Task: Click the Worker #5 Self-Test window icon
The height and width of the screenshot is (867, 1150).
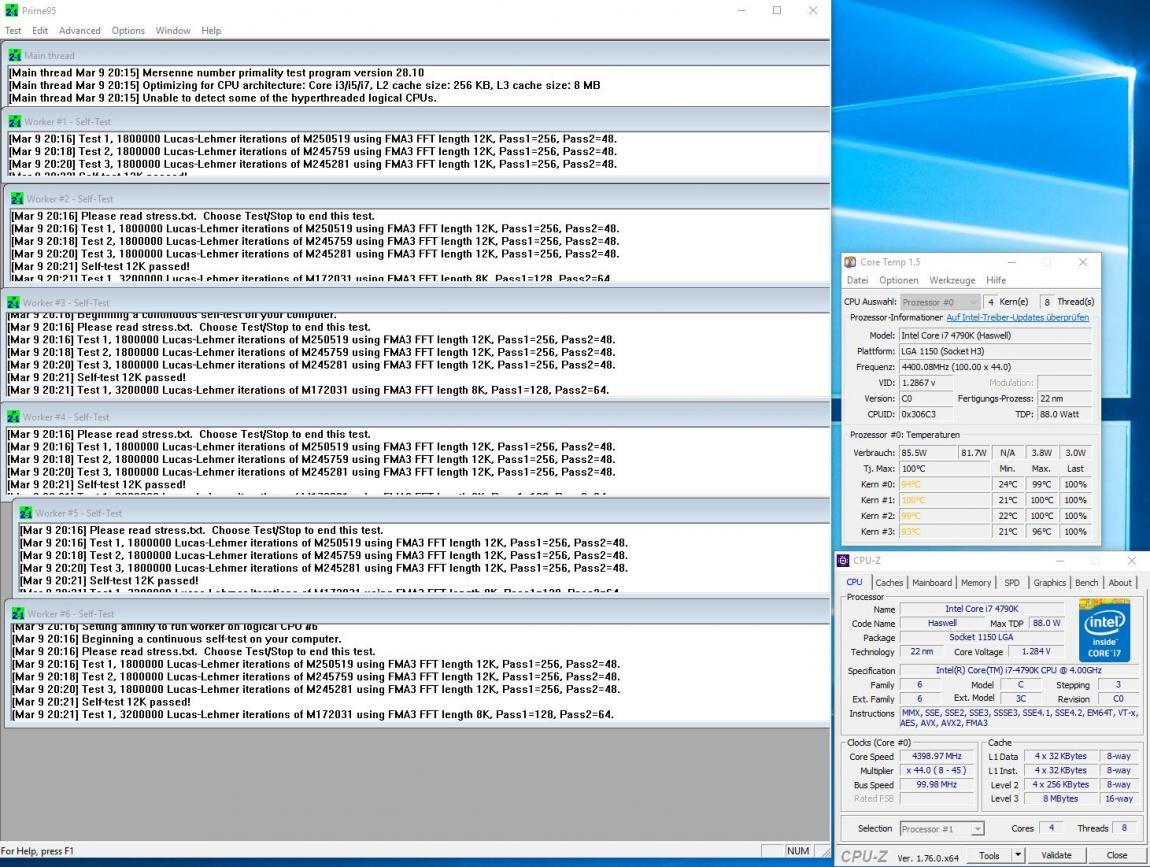Action: (26, 513)
